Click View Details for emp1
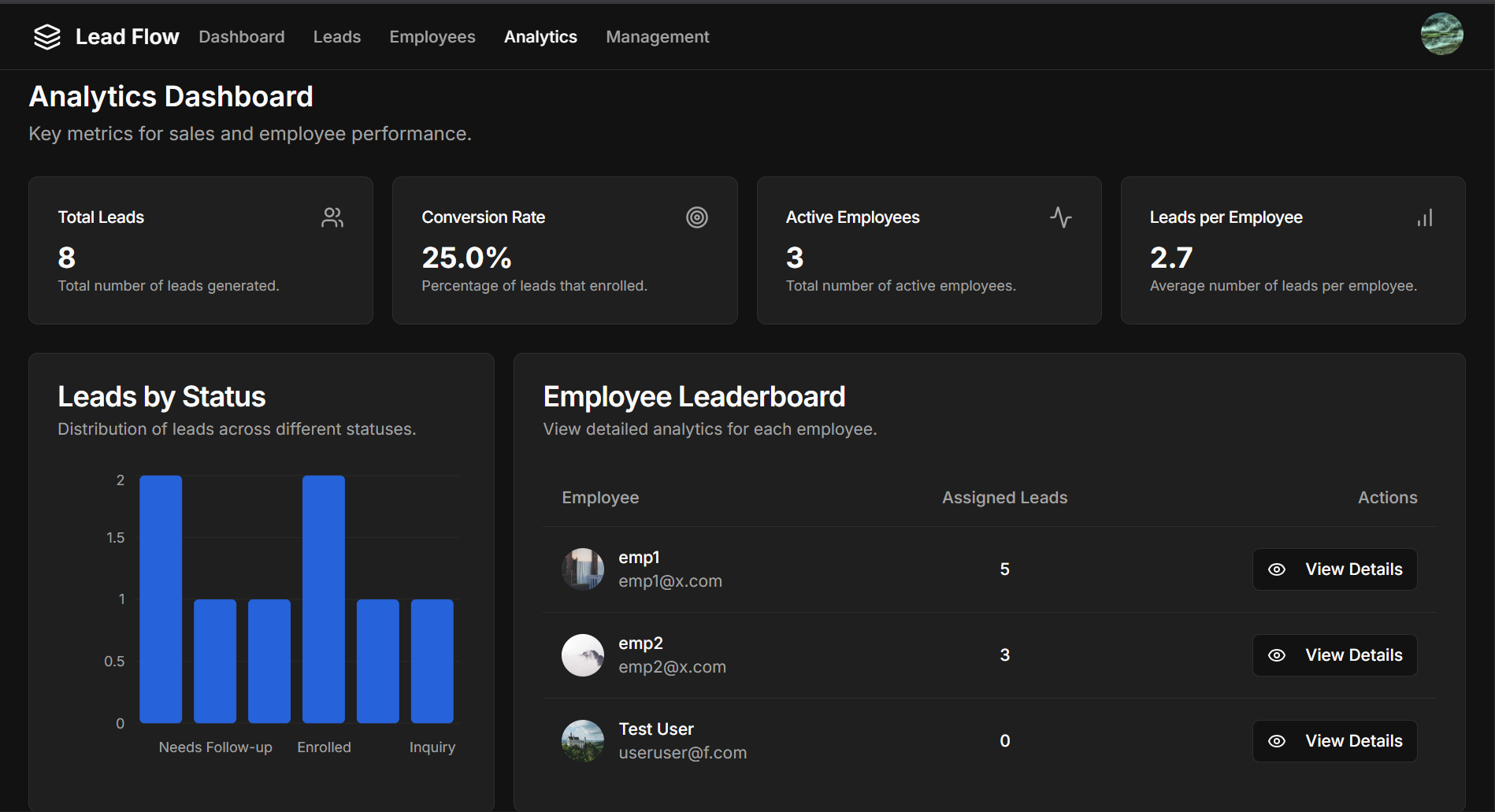Image resolution: width=1495 pixels, height=812 pixels. pyautogui.click(x=1334, y=569)
